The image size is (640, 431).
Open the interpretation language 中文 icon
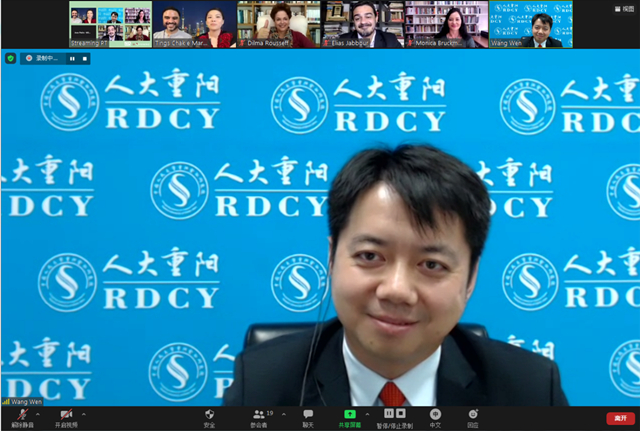coord(435,414)
